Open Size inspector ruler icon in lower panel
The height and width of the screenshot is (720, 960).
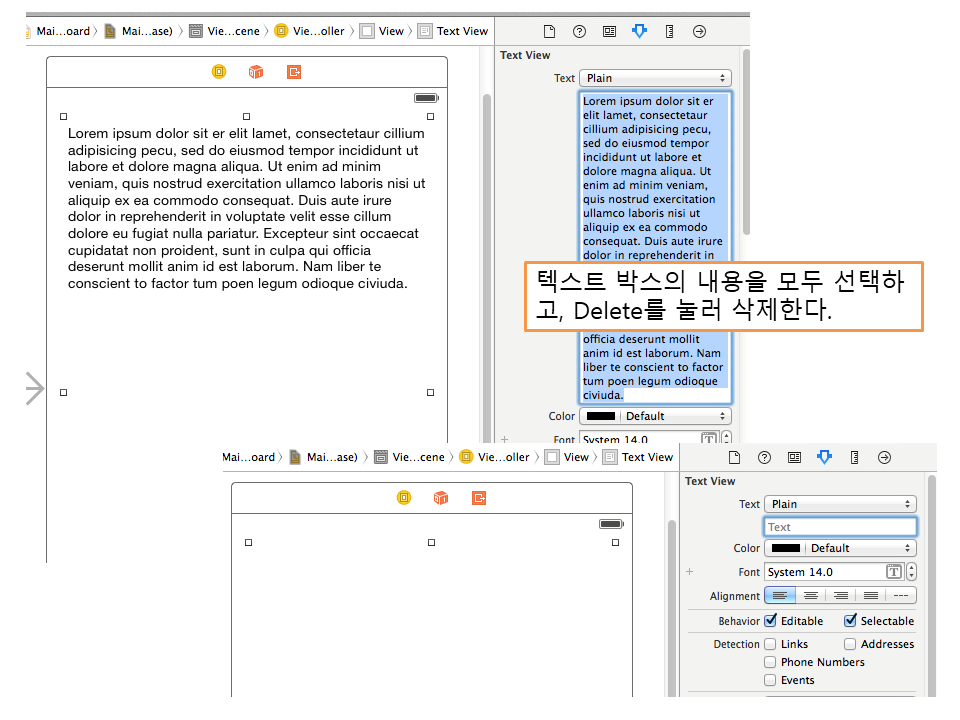pos(854,457)
